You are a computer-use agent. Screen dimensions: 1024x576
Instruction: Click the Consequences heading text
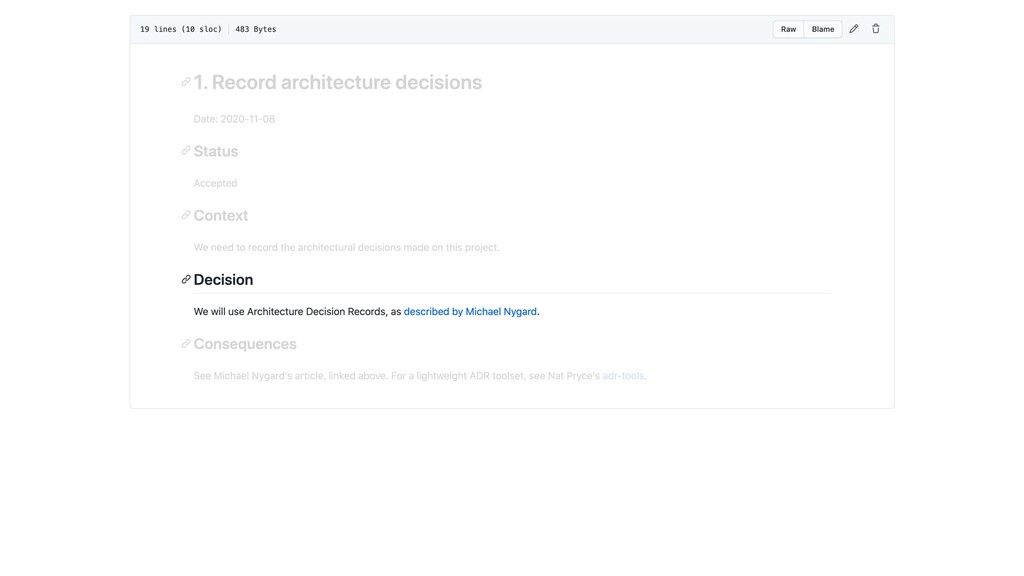(245, 344)
